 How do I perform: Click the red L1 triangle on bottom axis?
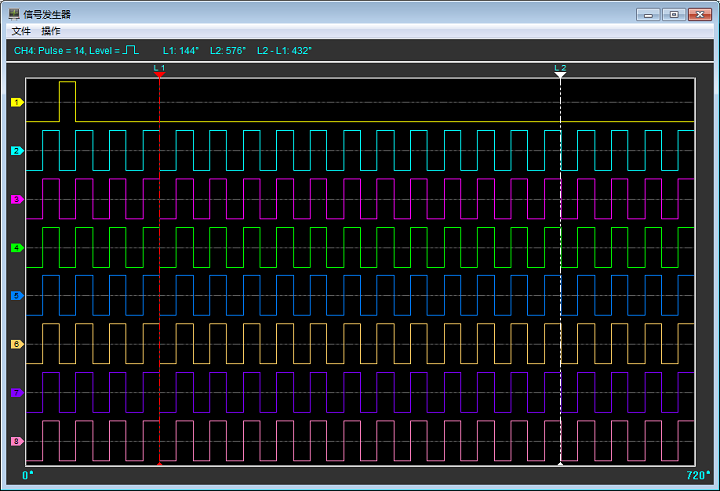(x=159, y=465)
